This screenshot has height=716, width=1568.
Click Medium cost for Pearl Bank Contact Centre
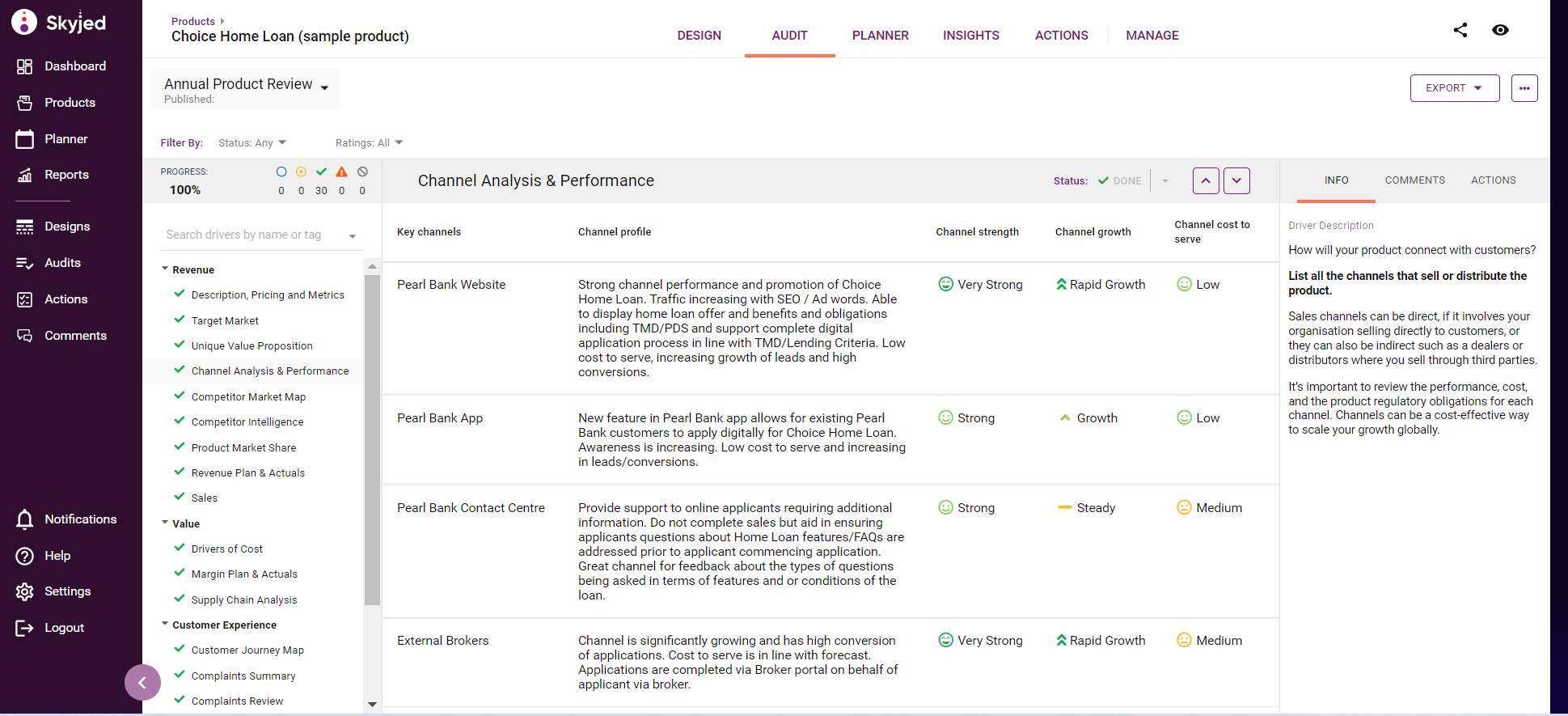[1209, 508]
